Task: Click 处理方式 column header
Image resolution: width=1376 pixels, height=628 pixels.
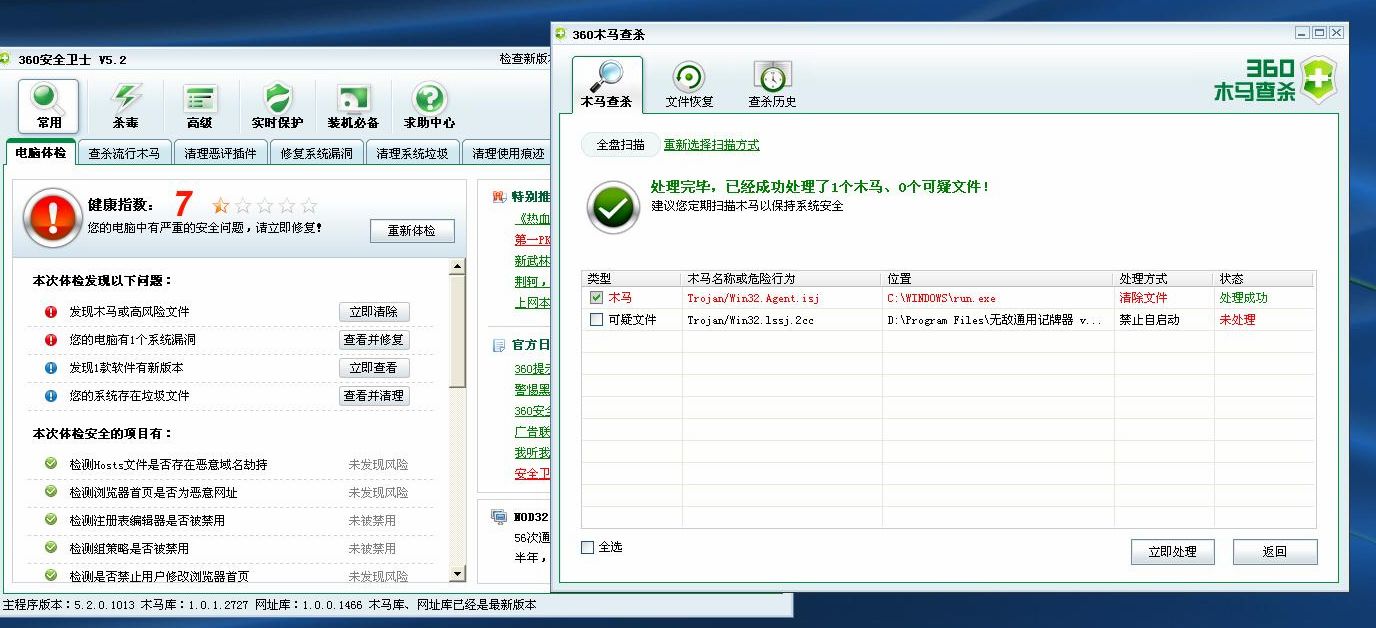Action: [x=1164, y=279]
